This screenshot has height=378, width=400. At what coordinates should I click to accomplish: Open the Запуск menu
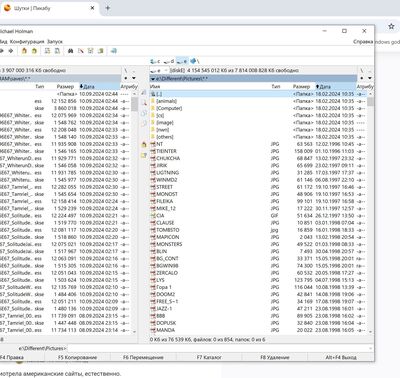click(55, 42)
